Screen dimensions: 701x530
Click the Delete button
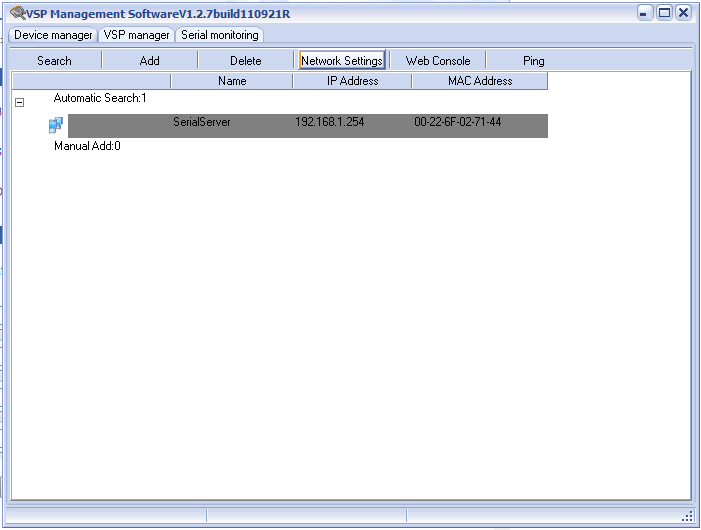245,61
